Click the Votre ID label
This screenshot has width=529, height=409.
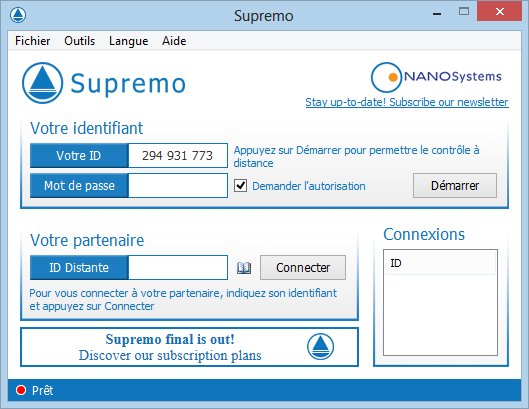point(79,156)
